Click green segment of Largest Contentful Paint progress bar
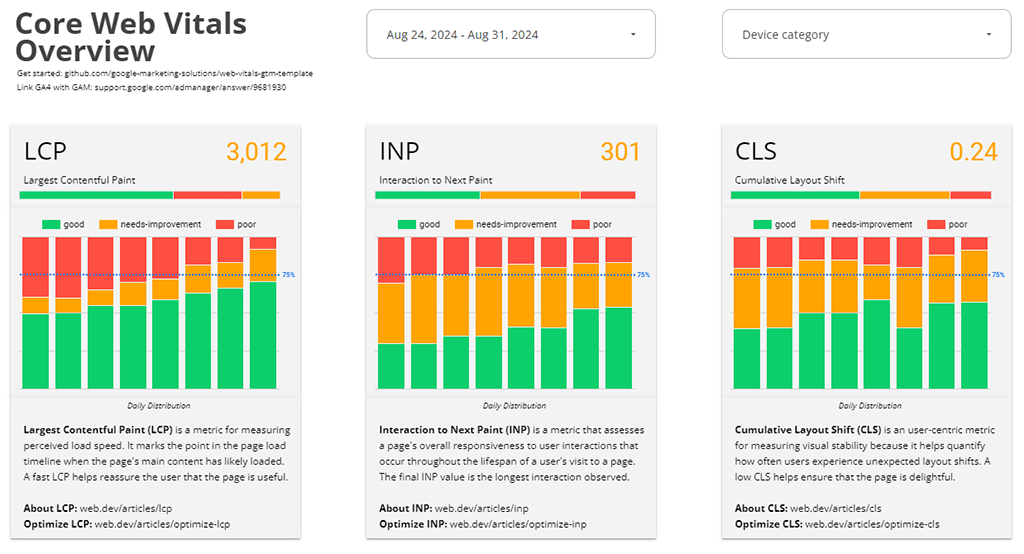Image resolution: width=1024 pixels, height=554 pixels. coord(97,195)
